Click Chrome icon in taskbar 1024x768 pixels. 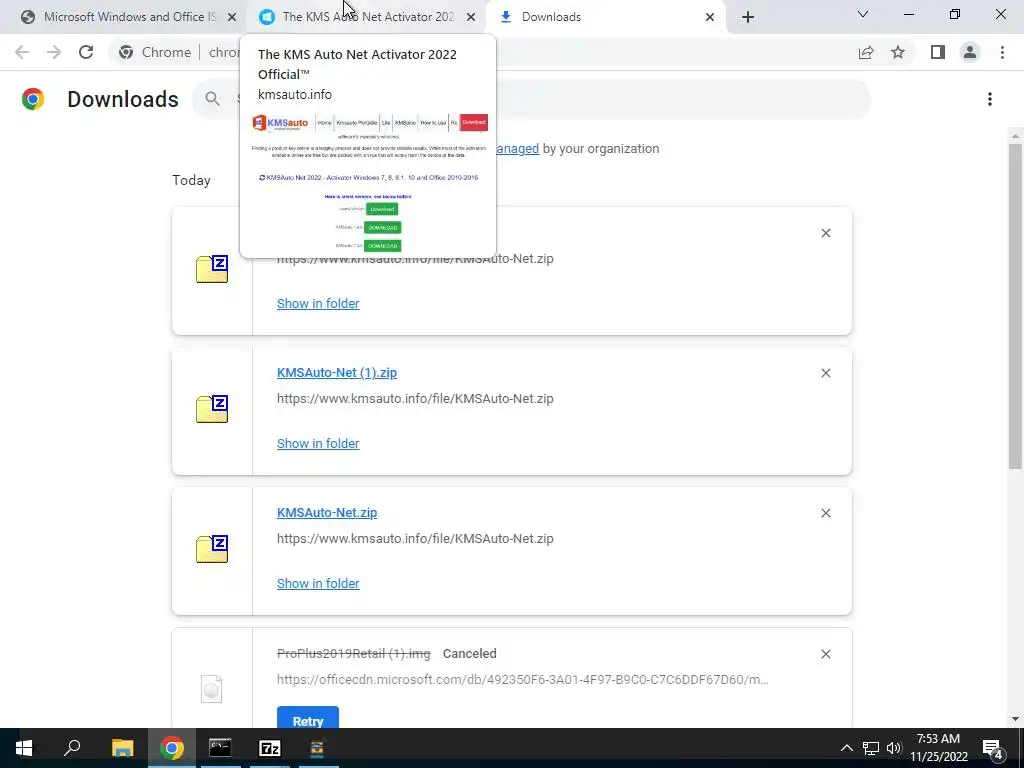click(x=172, y=748)
